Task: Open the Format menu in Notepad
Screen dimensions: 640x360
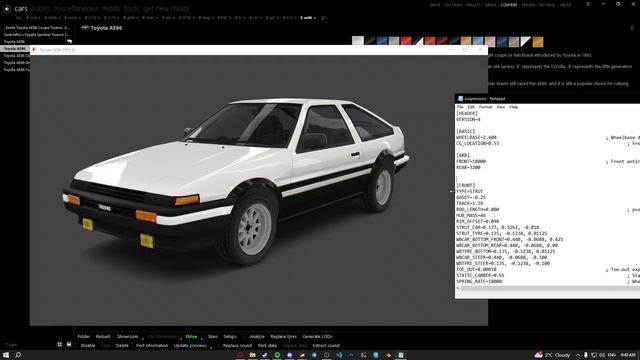Action: click(485, 107)
